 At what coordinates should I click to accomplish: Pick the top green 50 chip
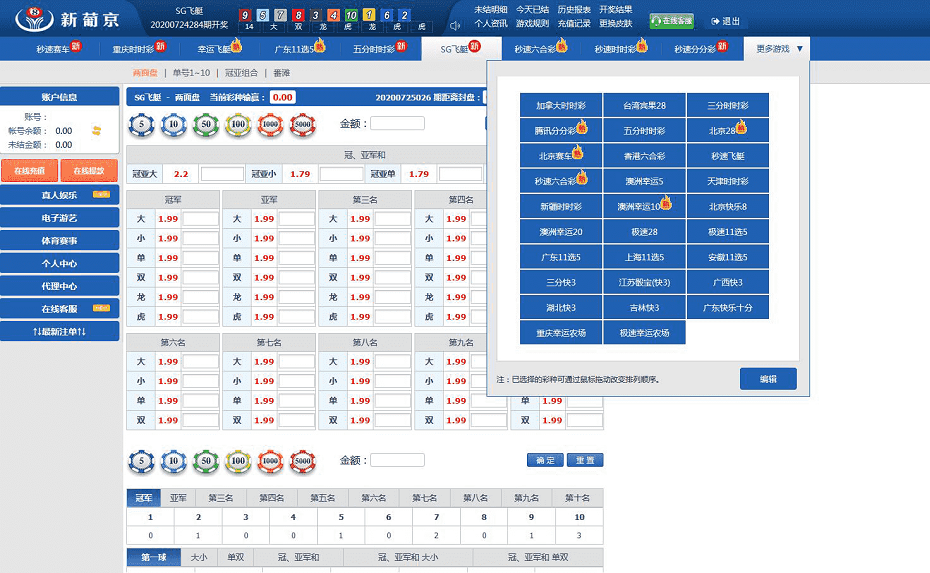click(x=206, y=125)
